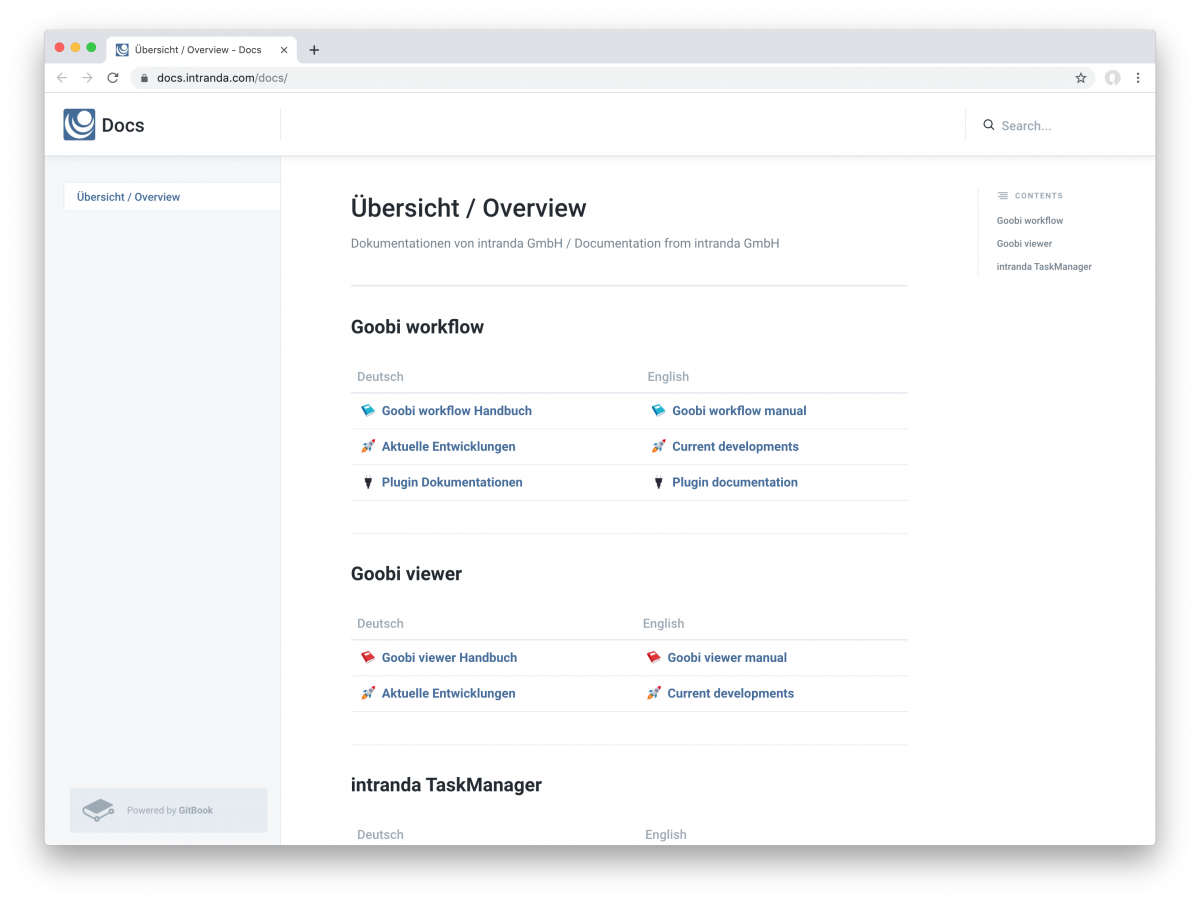This screenshot has width=1200, height=904.
Task: Select the rocket icon next to Current developments
Action: (658, 446)
